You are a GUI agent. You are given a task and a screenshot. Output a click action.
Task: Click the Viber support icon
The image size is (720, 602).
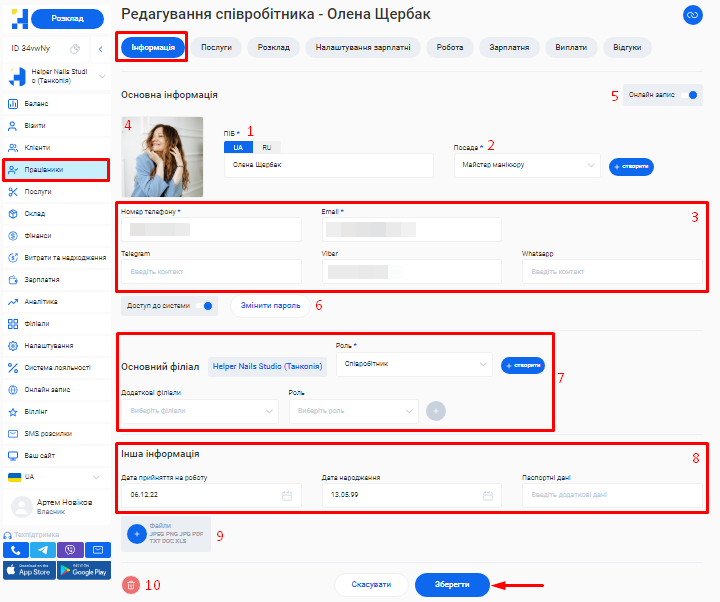(70, 550)
